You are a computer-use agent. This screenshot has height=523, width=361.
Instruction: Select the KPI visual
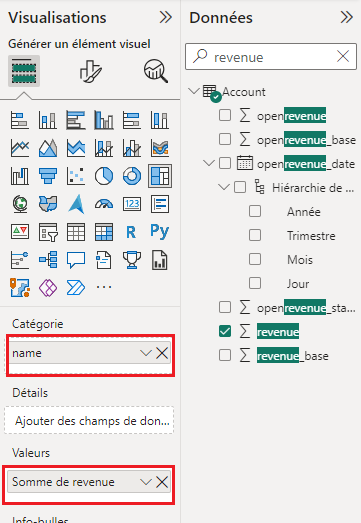coord(20,232)
